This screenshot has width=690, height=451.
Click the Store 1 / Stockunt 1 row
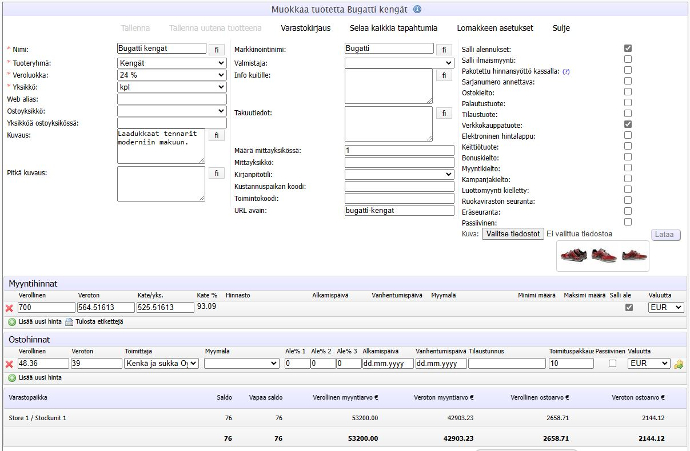pyautogui.click(x=345, y=418)
